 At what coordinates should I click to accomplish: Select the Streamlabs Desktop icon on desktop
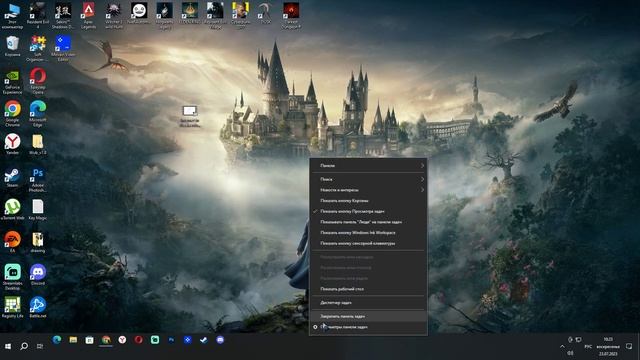(x=12, y=277)
